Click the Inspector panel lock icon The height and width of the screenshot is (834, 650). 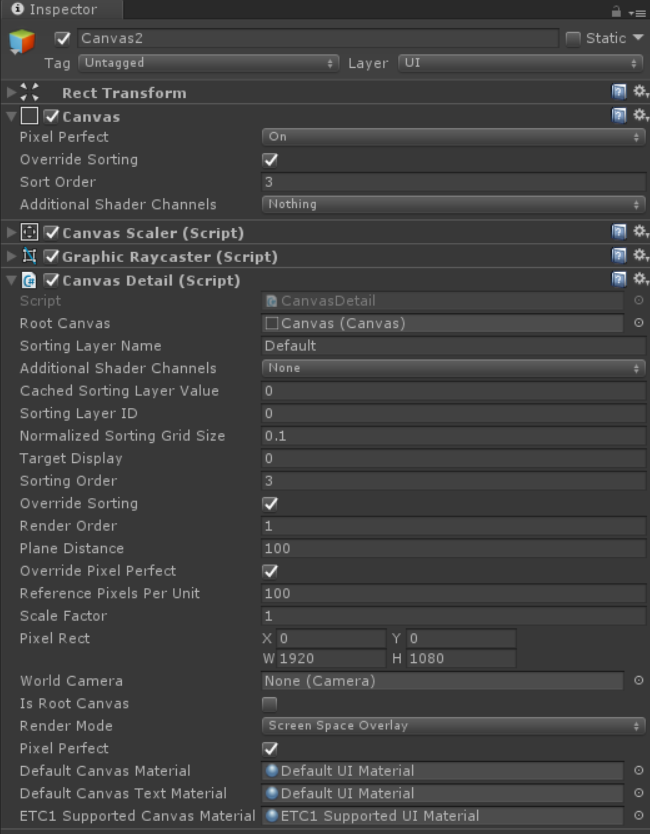[x=616, y=11]
